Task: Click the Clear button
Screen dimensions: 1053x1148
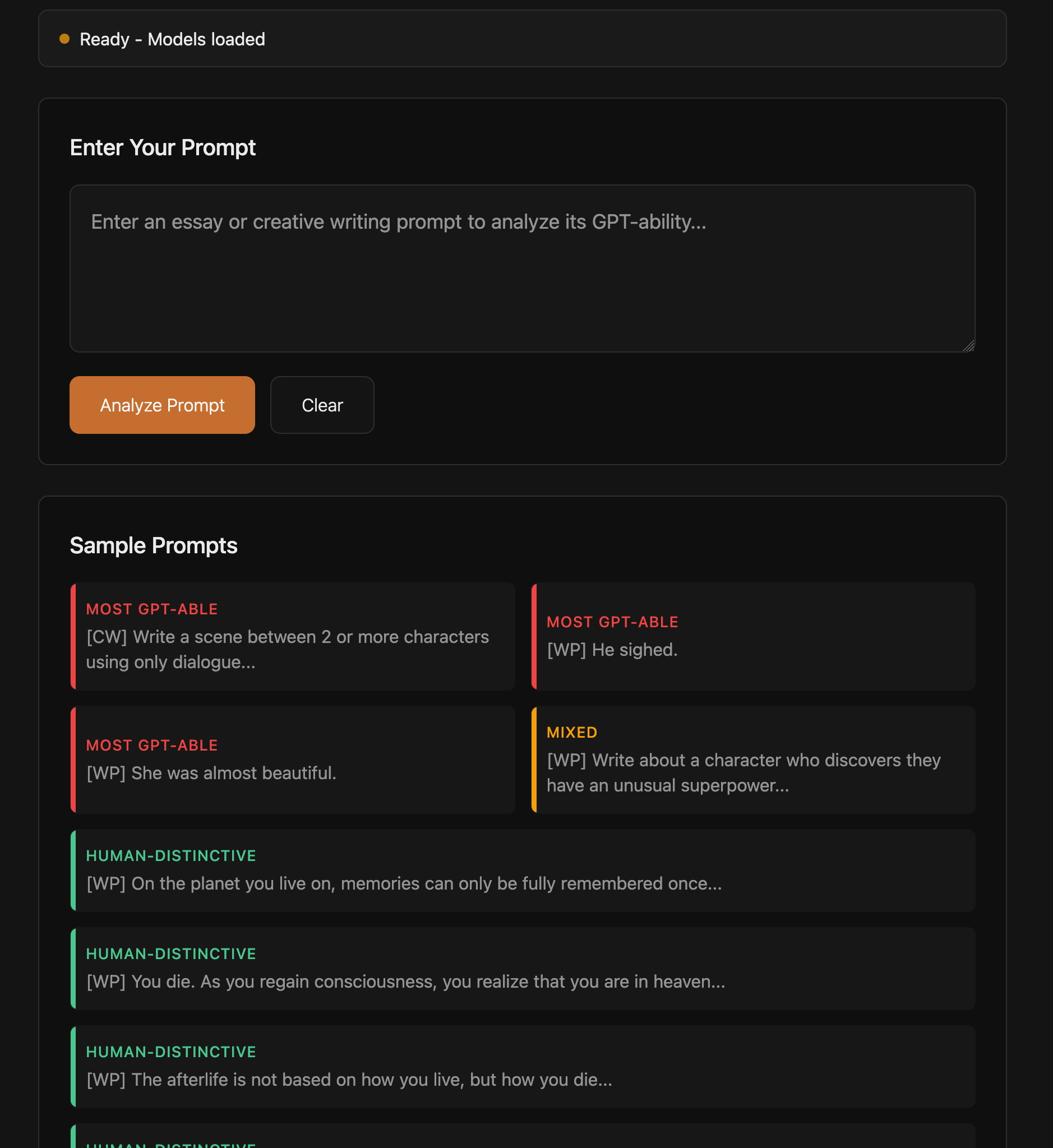Action: click(x=321, y=405)
